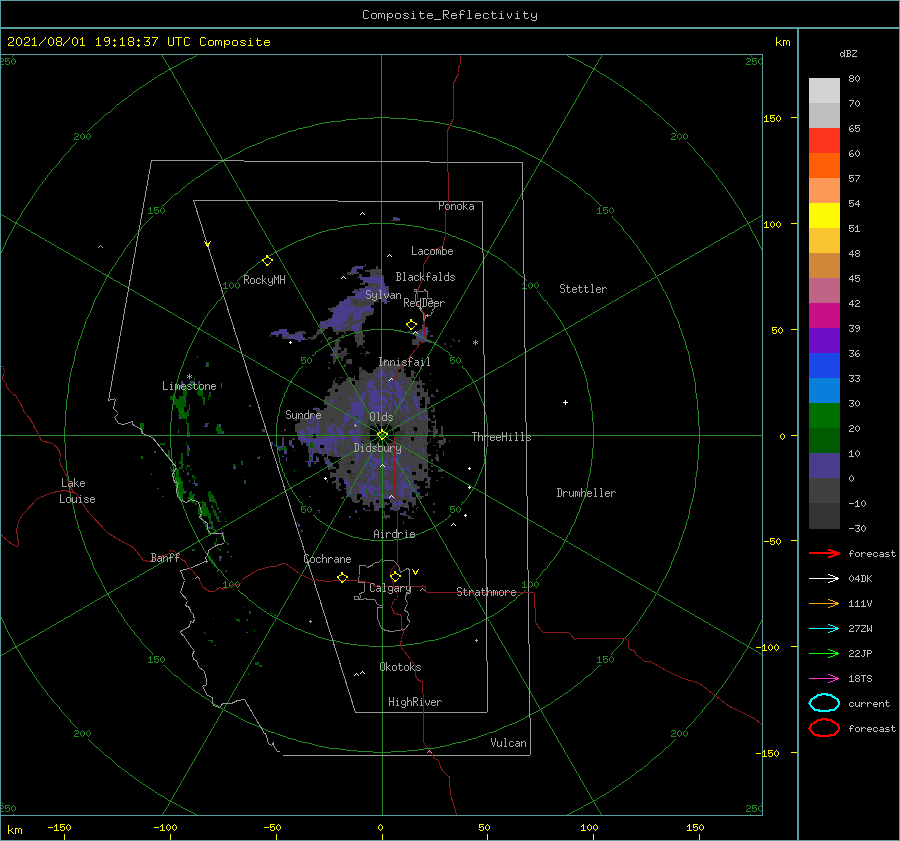Click the magenta 18TS arrow icon
Screen dimensions: 900x841
pyautogui.click(x=824, y=679)
